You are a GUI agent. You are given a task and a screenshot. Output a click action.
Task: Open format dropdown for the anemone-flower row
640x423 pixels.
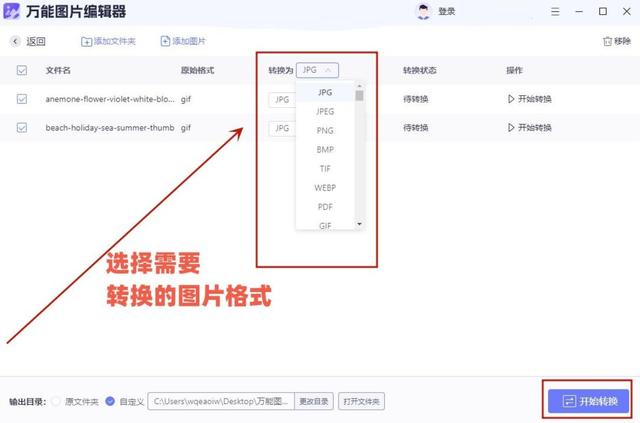point(282,100)
